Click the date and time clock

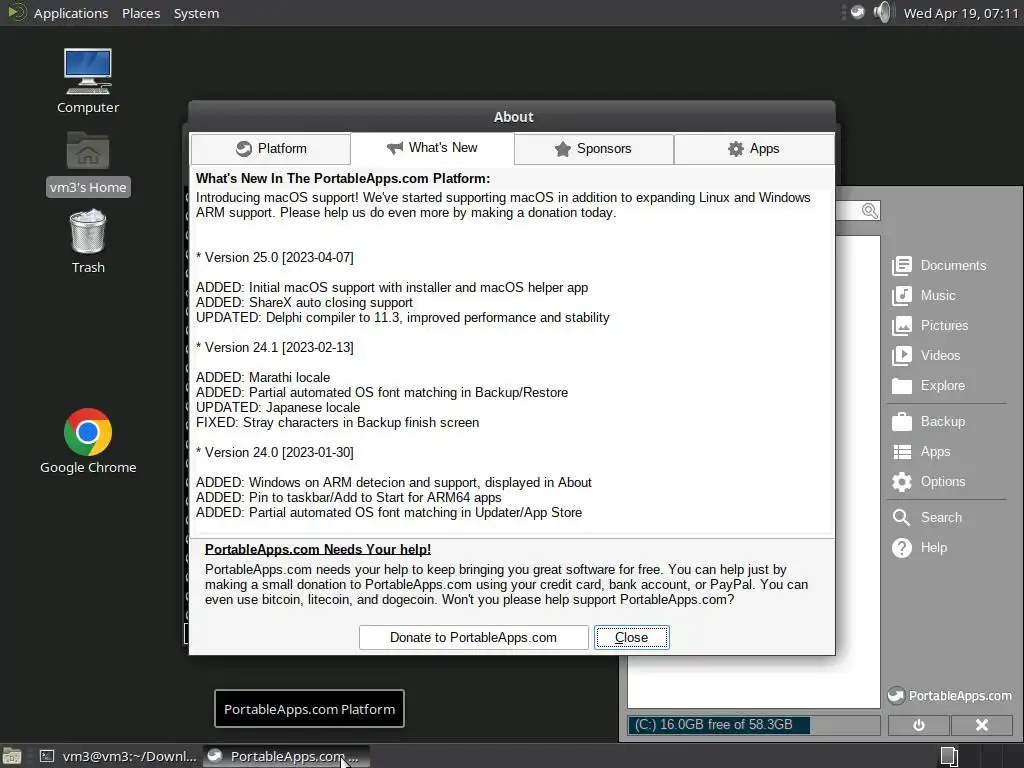coord(961,13)
